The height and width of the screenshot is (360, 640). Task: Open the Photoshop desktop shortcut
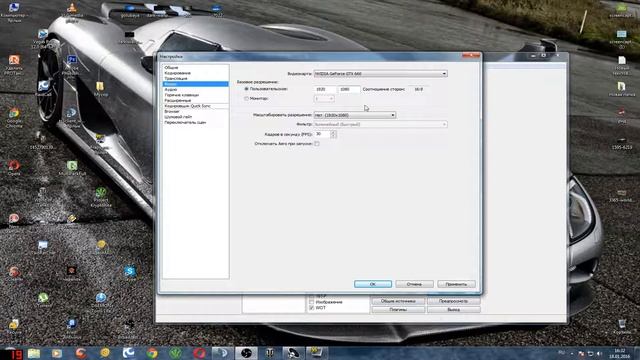click(x=71, y=64)
